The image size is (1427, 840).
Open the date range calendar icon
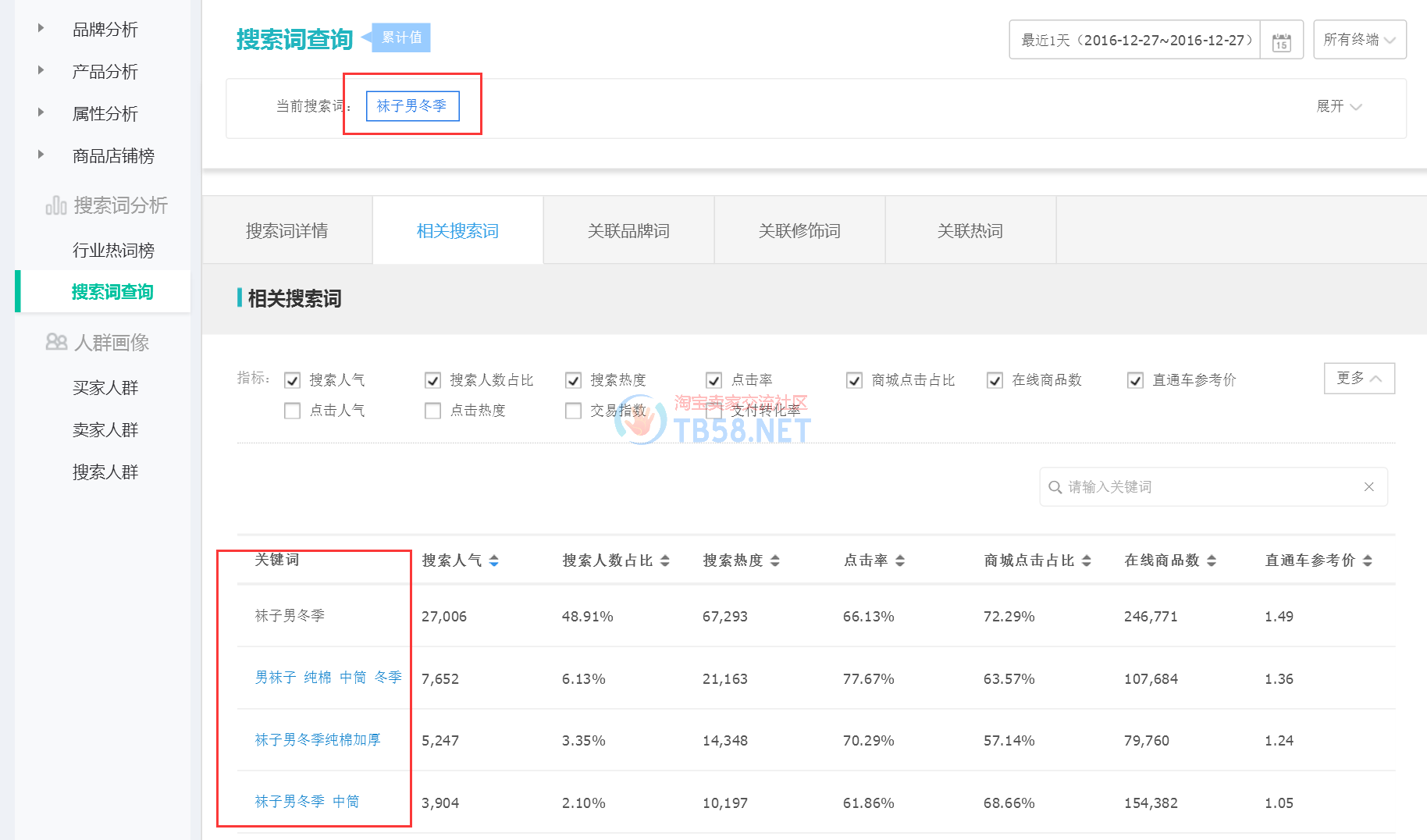[x=1281, y=41]
